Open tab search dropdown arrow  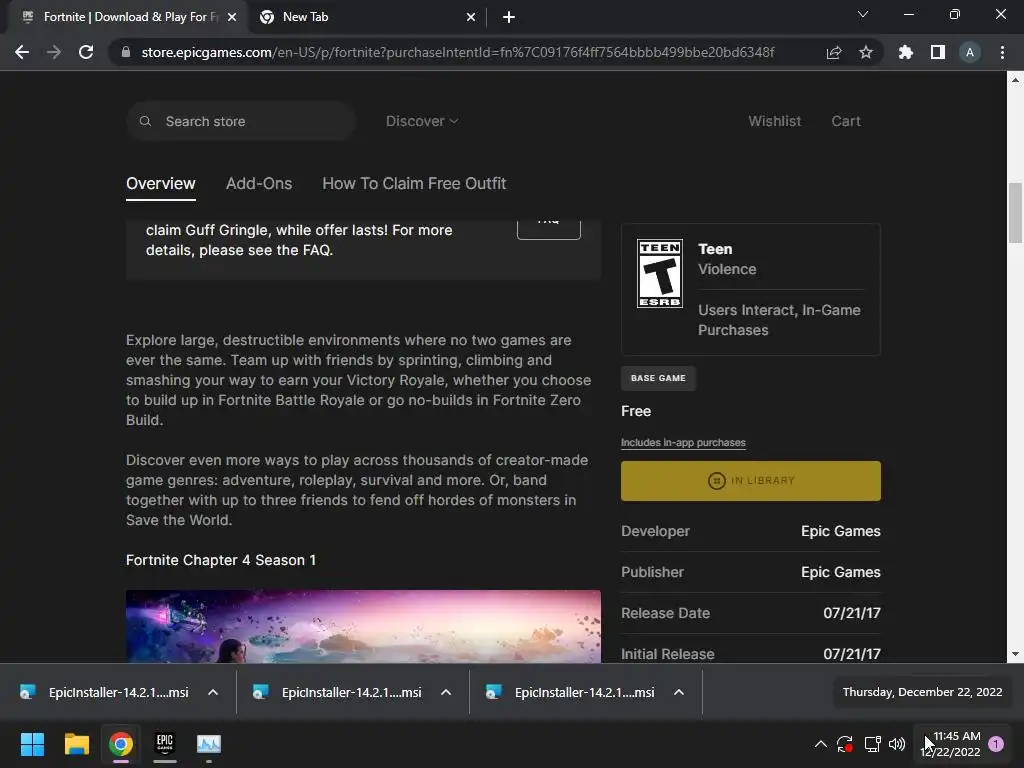(863, 14)
